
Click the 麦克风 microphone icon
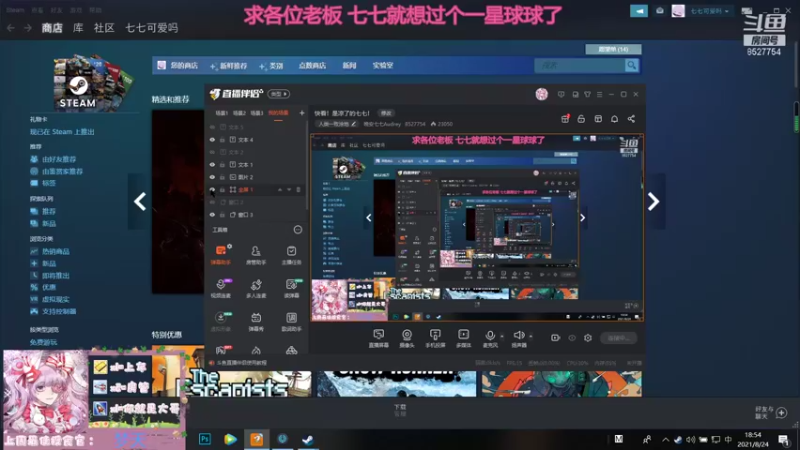pyautogui.click(x=490, y=335)
